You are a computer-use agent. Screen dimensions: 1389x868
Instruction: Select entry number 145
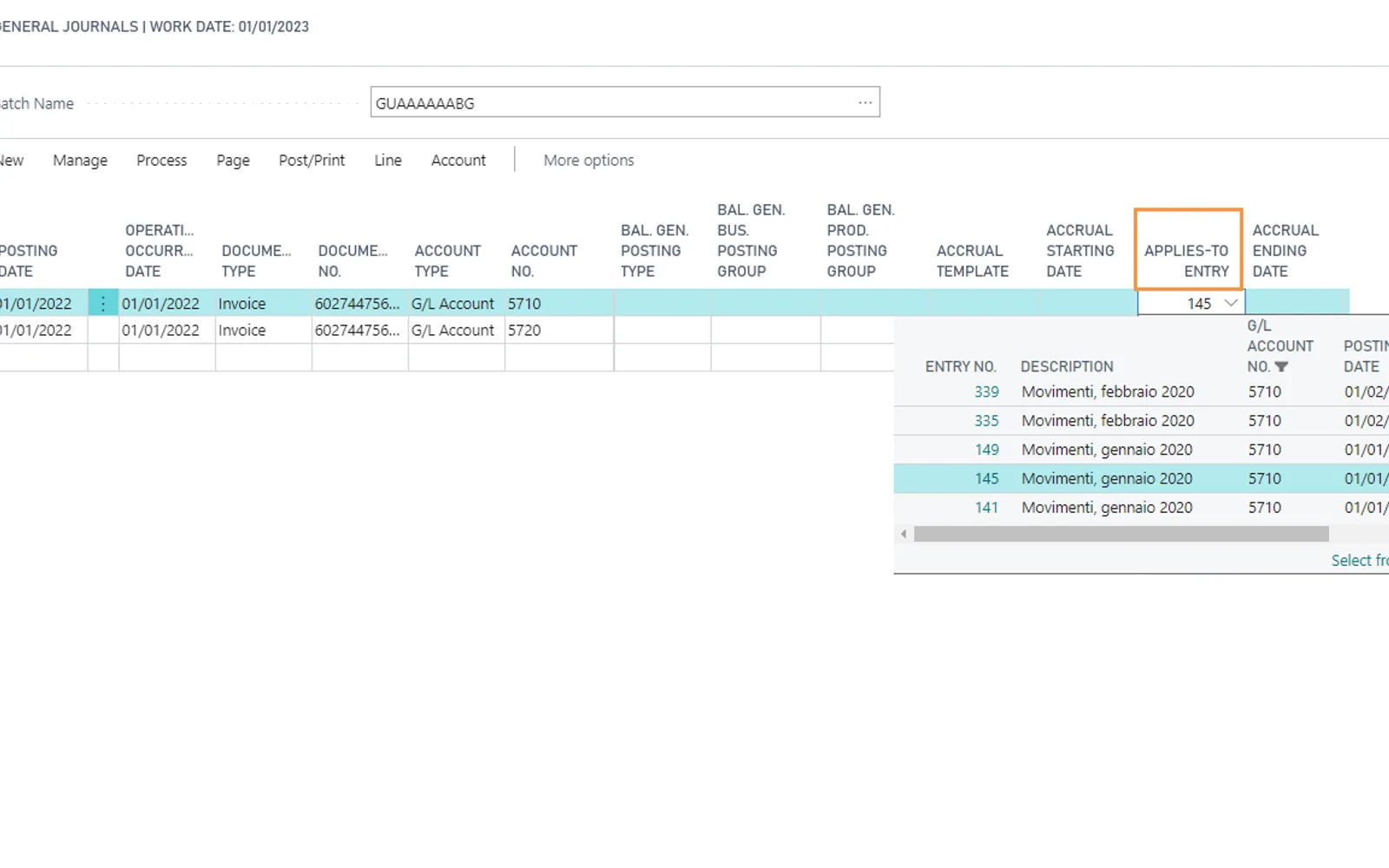[x=986, y=478]
